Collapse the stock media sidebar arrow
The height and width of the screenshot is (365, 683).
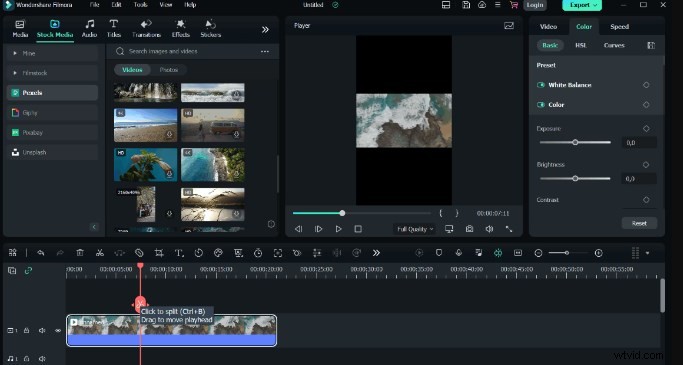point(94,226)
